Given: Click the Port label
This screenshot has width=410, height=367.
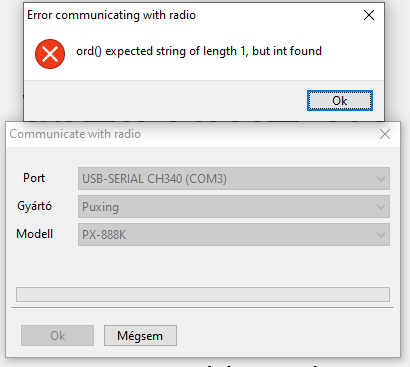Looking at the screenshot, I should pos(34,178).
